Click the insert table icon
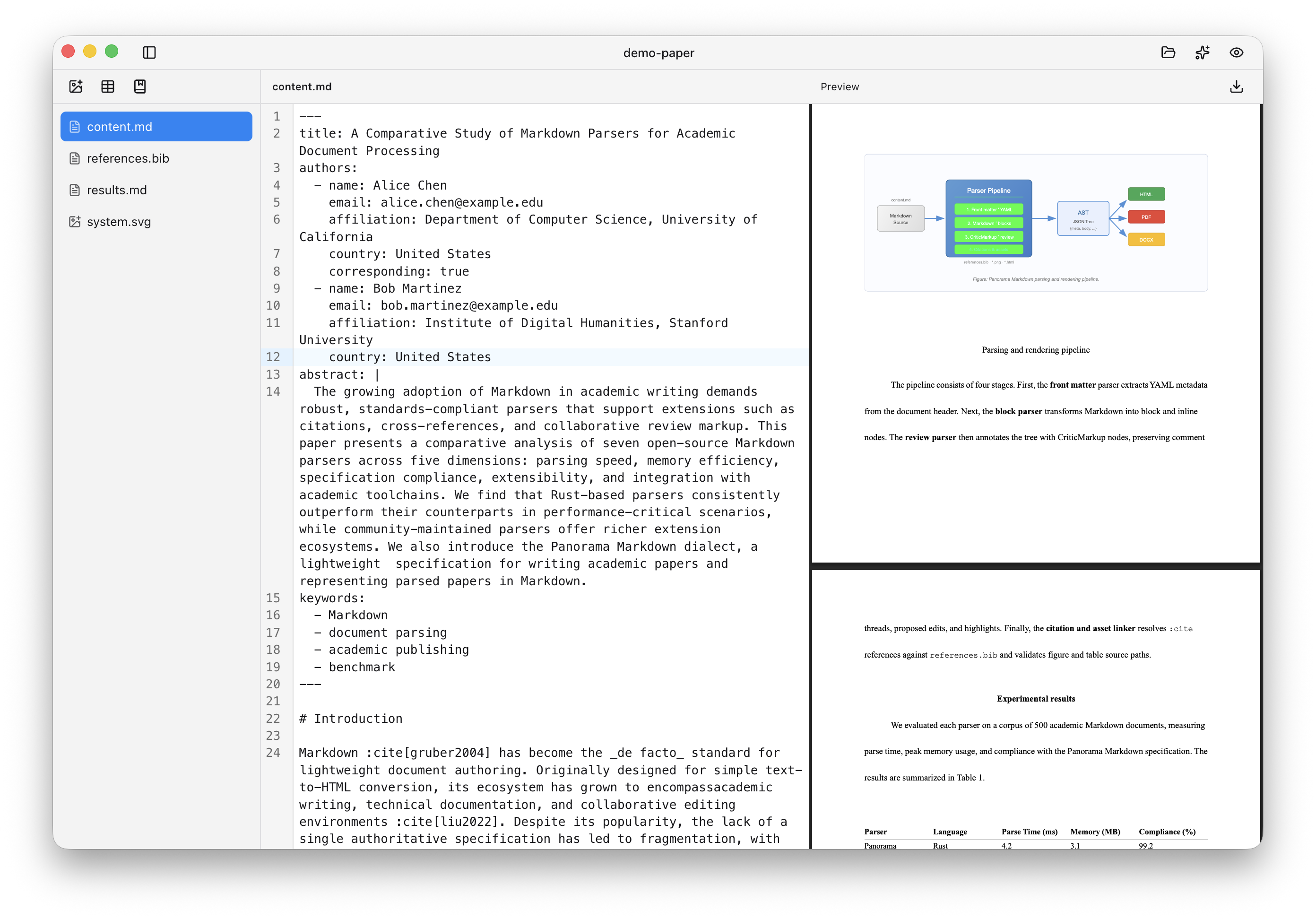The height and width of the screenshot is (919, 1316). (108, 87)
